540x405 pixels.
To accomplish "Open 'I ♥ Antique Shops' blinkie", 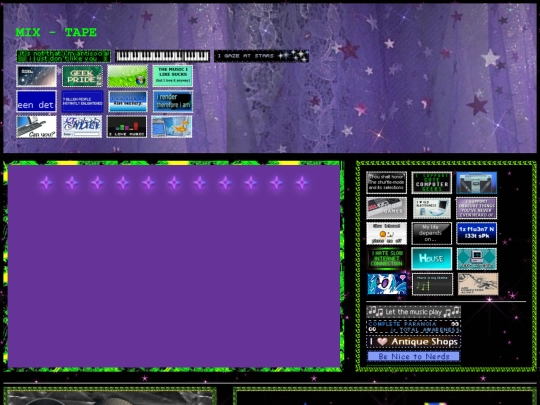I will point(414,342).
